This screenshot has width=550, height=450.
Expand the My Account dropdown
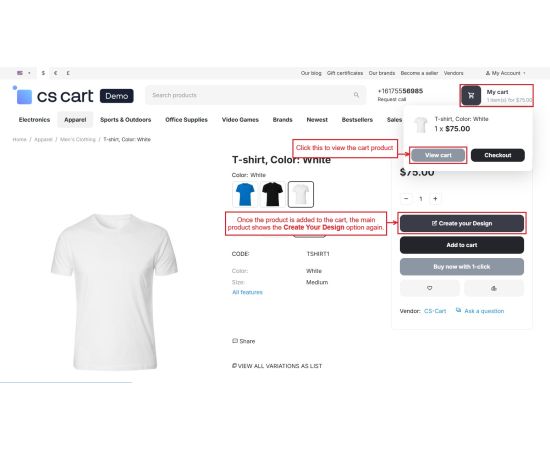[505, 73]
